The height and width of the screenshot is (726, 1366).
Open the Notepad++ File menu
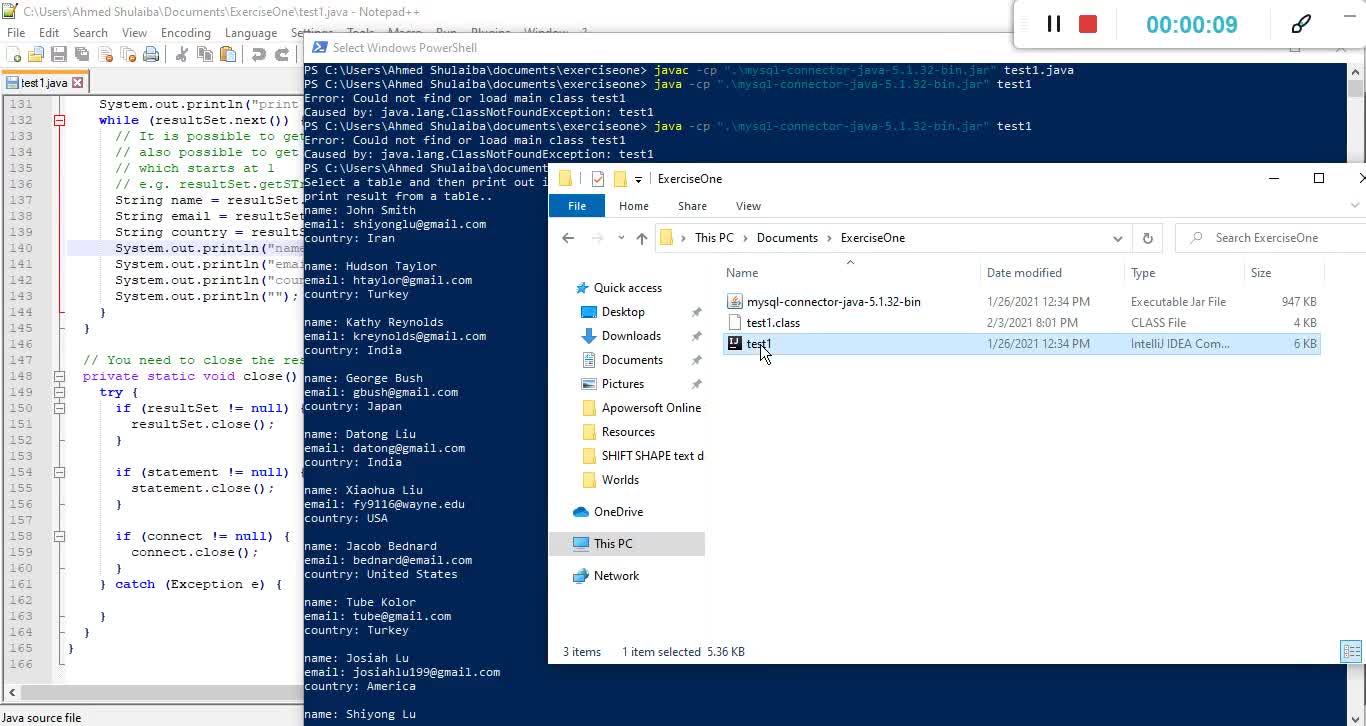pos(16,33)
